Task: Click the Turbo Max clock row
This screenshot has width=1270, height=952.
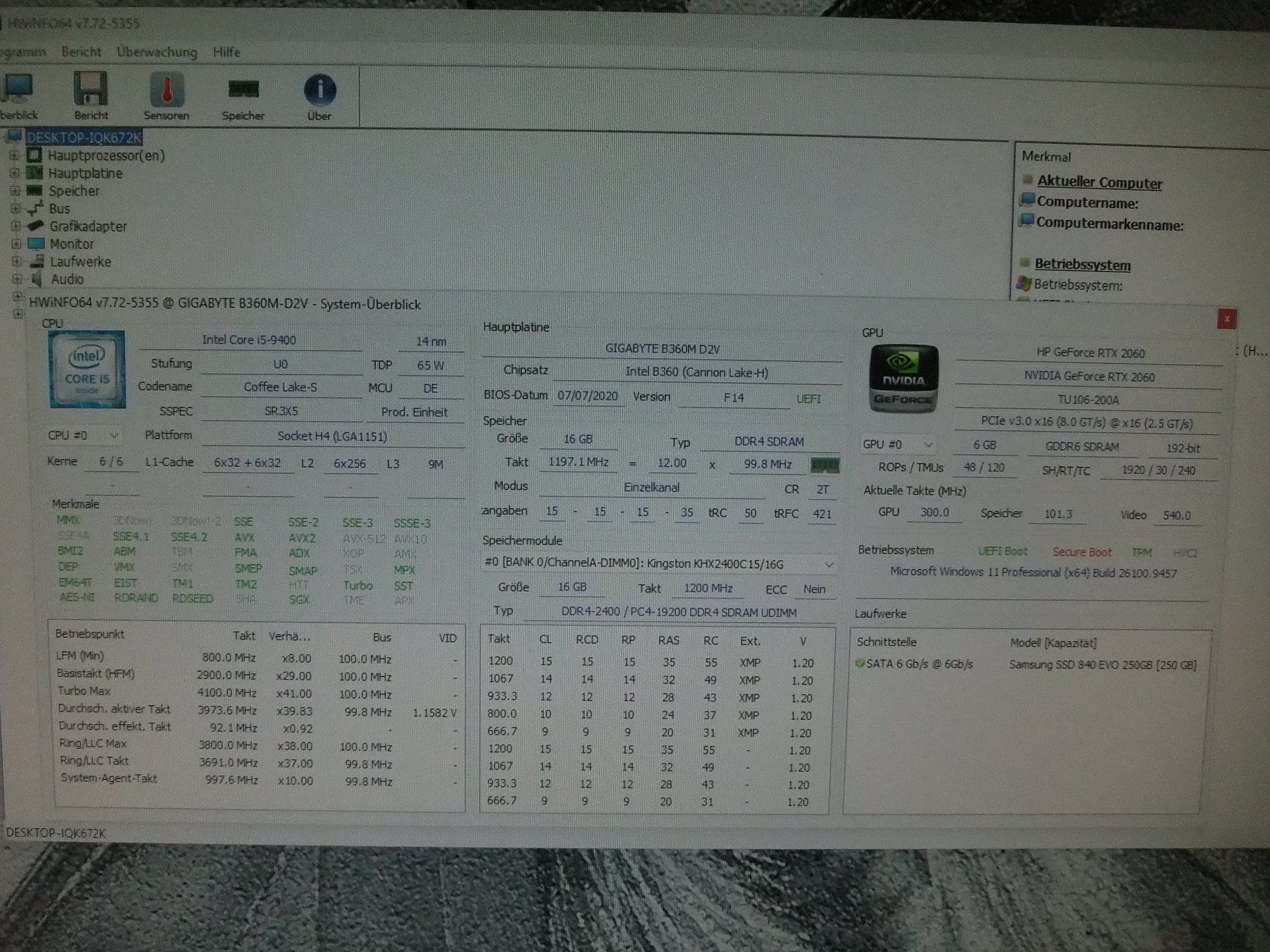Action: click(258, 693)
